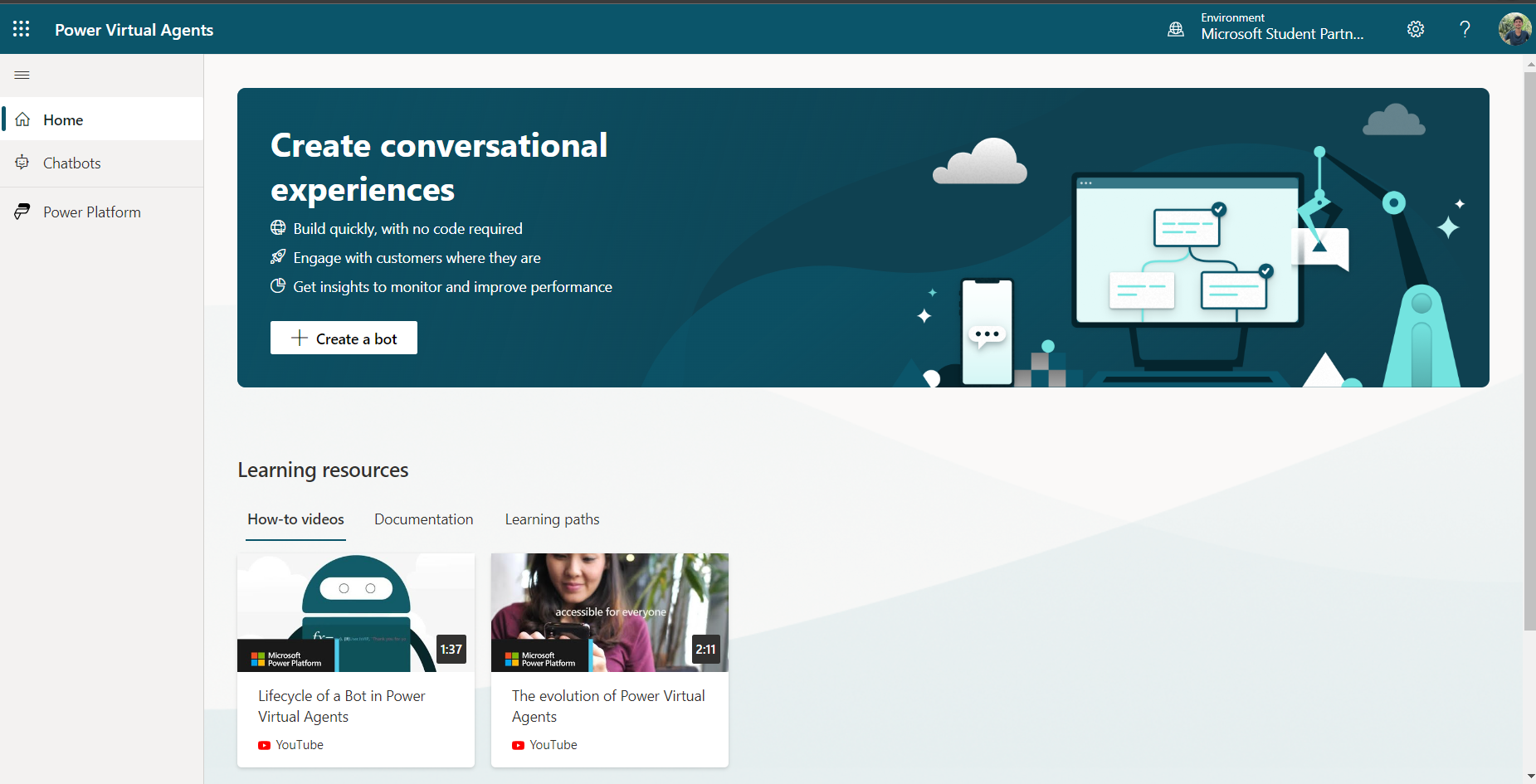Collapse the hamburger navigation menu
The width and height of the screenshot is (1536, 784).
[22, 75]
